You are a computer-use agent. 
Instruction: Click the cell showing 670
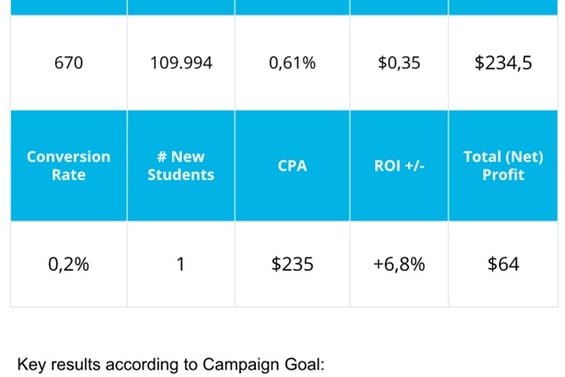click(x=68, y=63)
